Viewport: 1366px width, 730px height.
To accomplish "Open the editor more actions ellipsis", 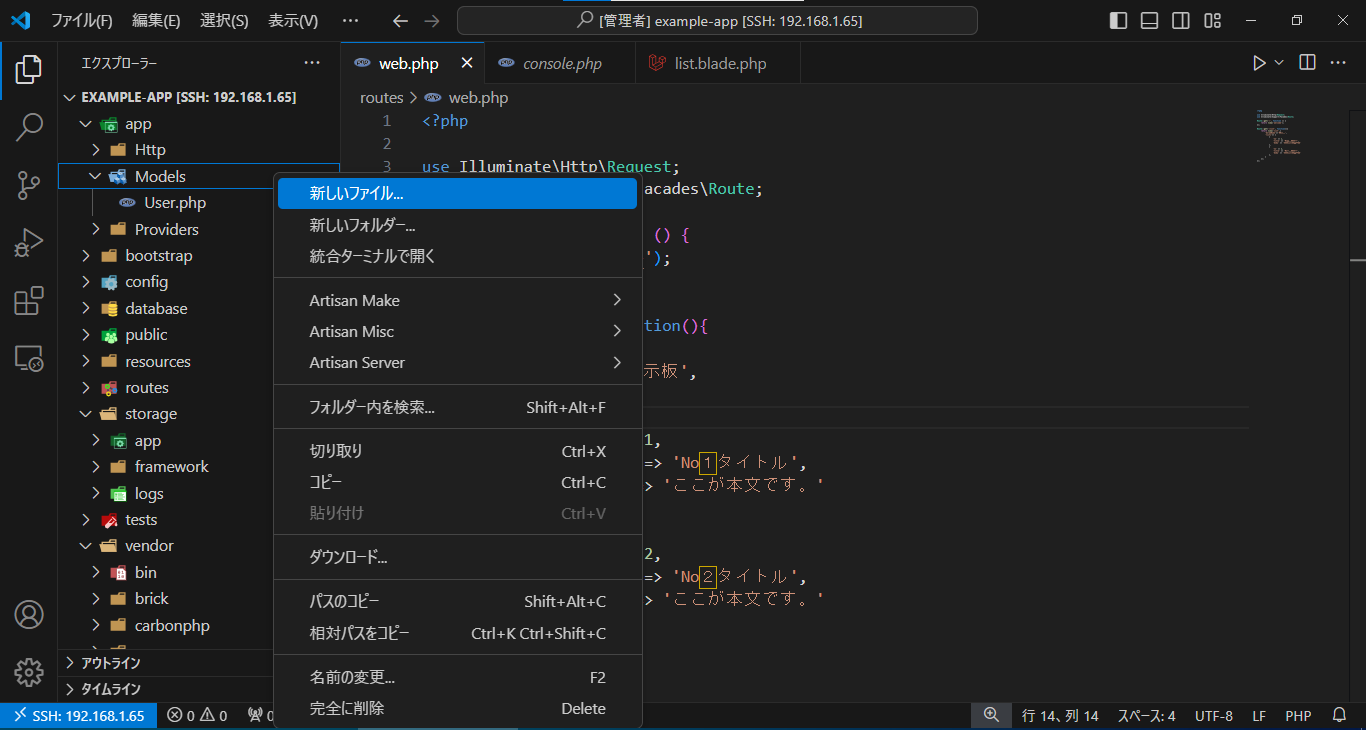I will click(1339, 63).
